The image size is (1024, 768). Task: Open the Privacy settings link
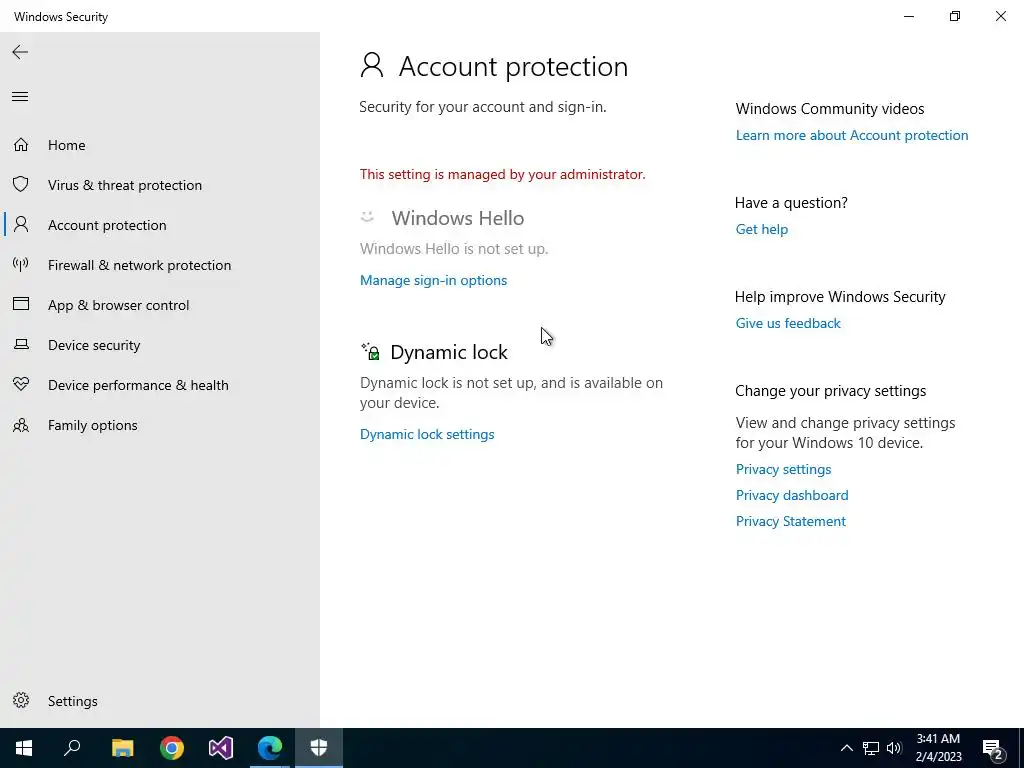coord(783,469)
